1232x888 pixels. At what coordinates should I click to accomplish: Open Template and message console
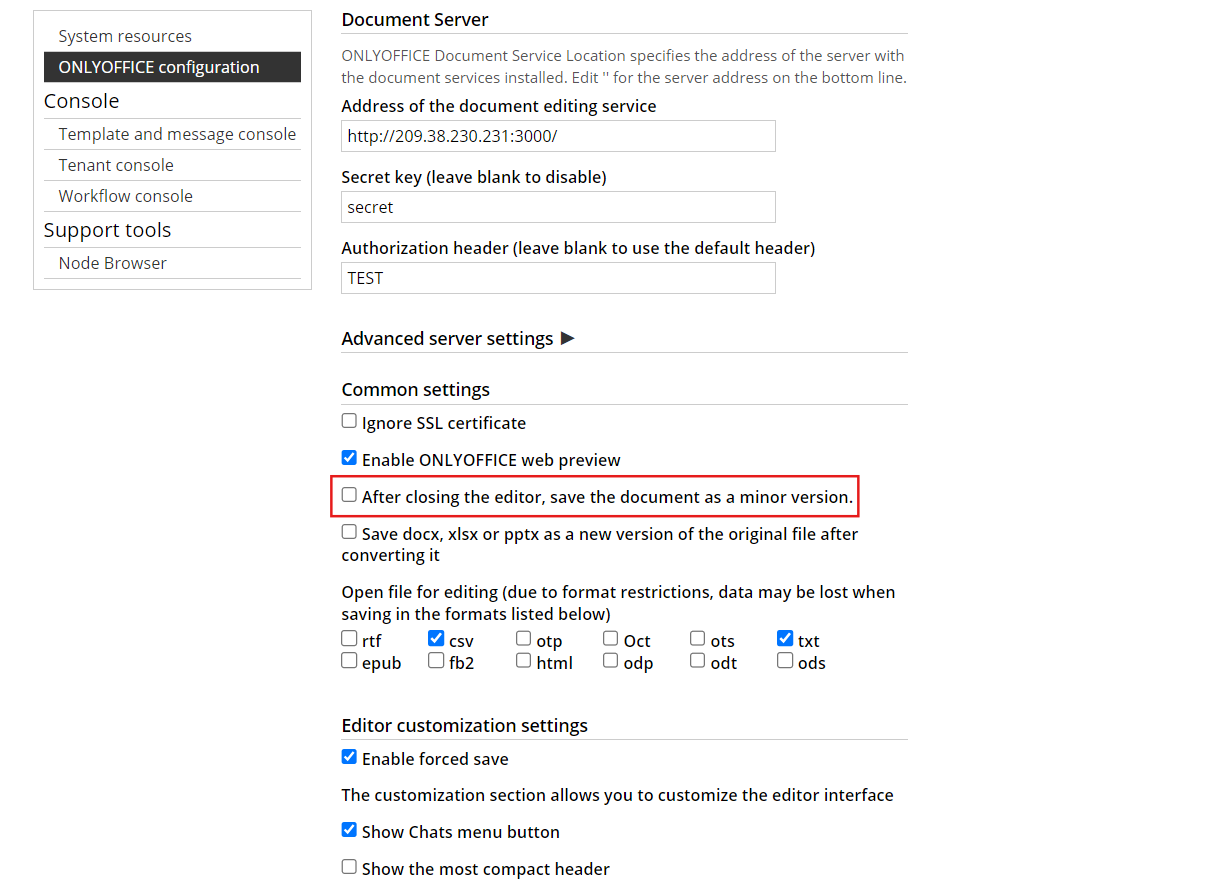coord(177,134)
